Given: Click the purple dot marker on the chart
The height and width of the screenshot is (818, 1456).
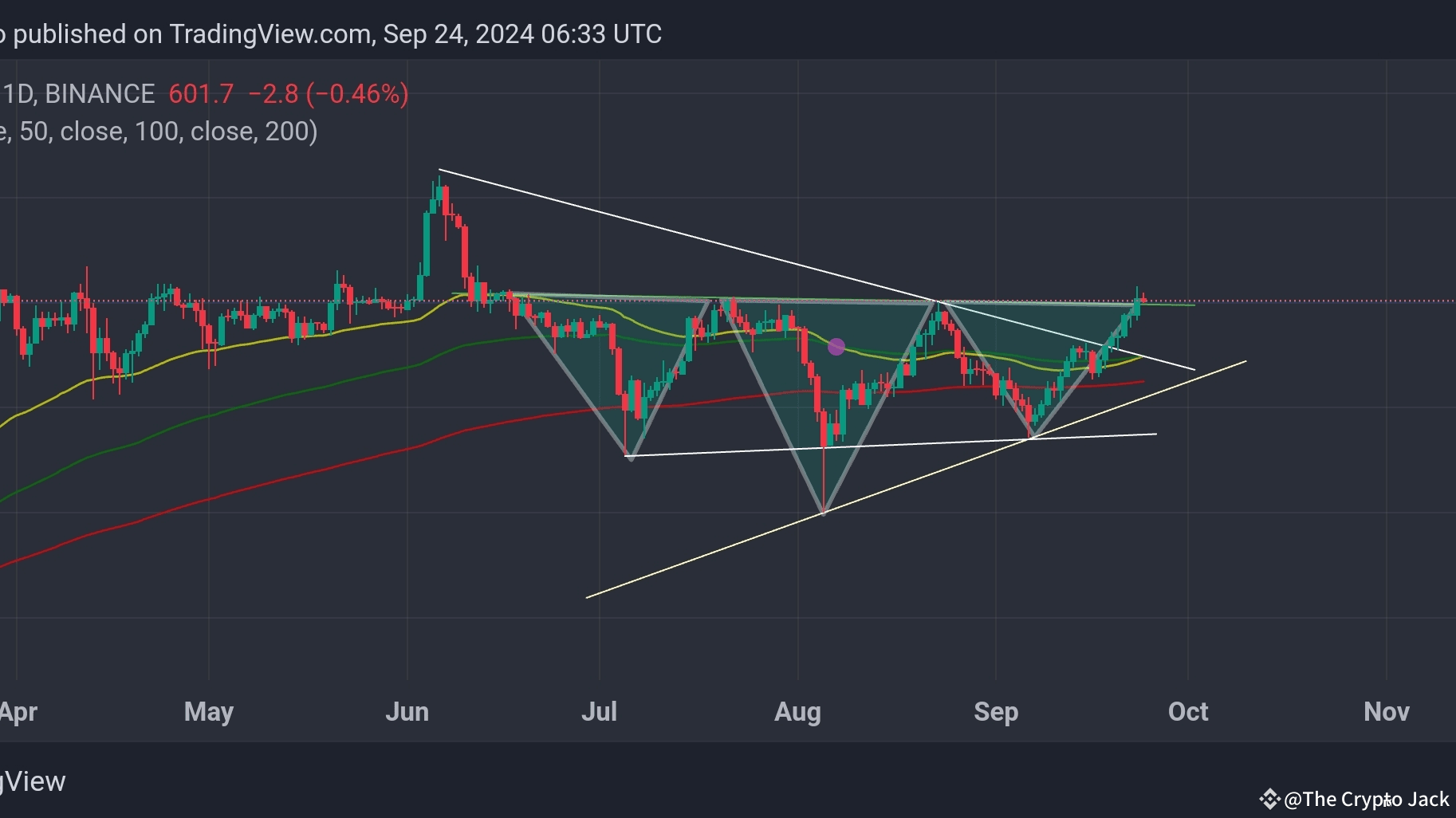Looking at the screenshot, I should [836, 347].
